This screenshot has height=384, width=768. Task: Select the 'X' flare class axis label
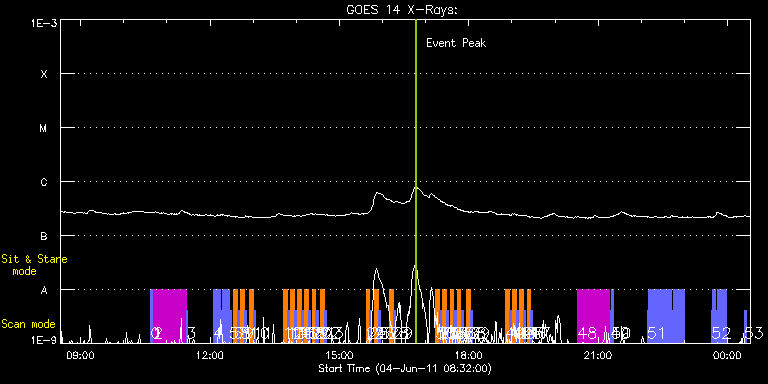click(x=44, y=74)
